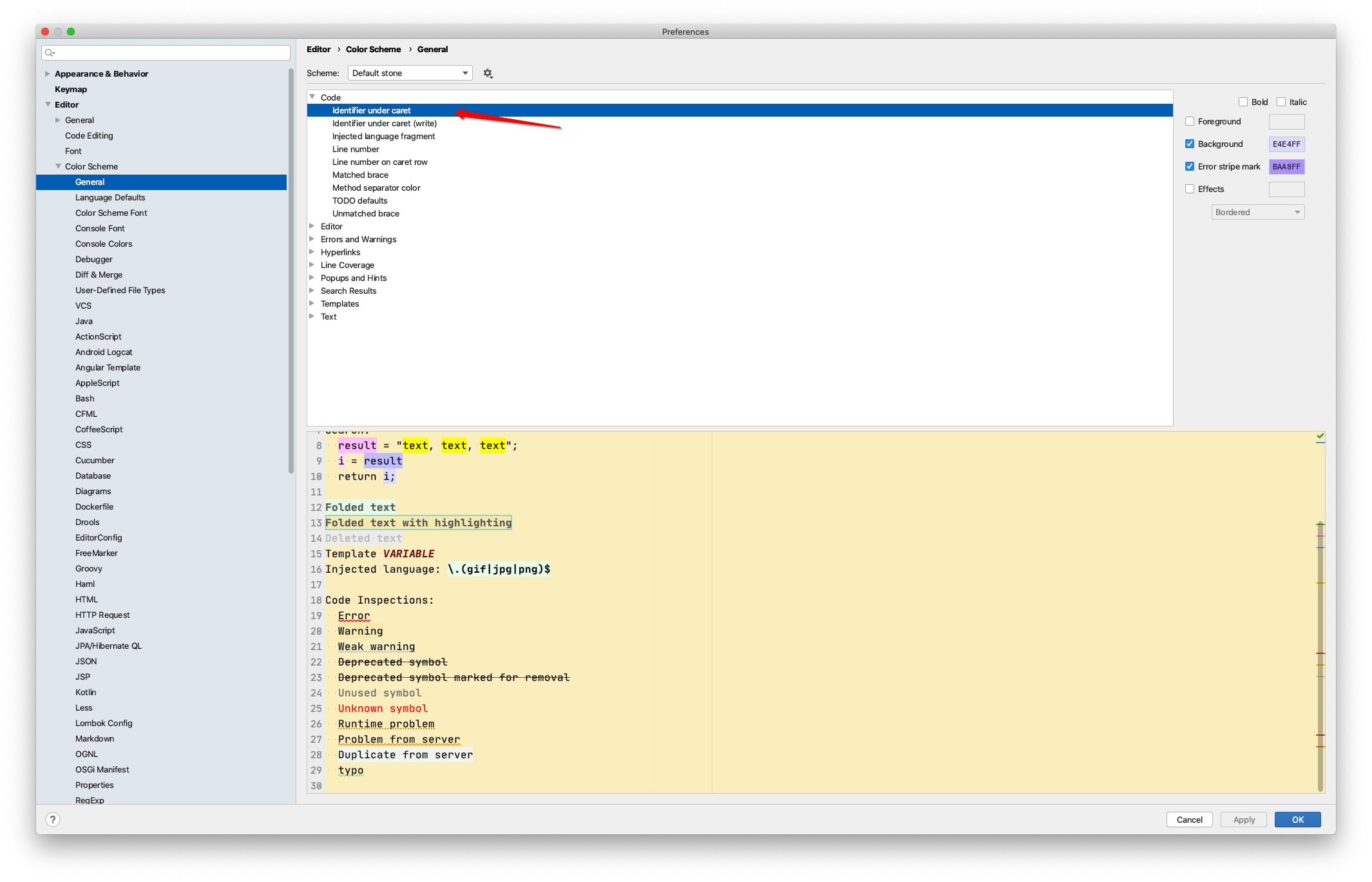Expand the Line Coverage node
This screenshot has height=882, width=1372.
pyautogui.click(x=312, y=265)
